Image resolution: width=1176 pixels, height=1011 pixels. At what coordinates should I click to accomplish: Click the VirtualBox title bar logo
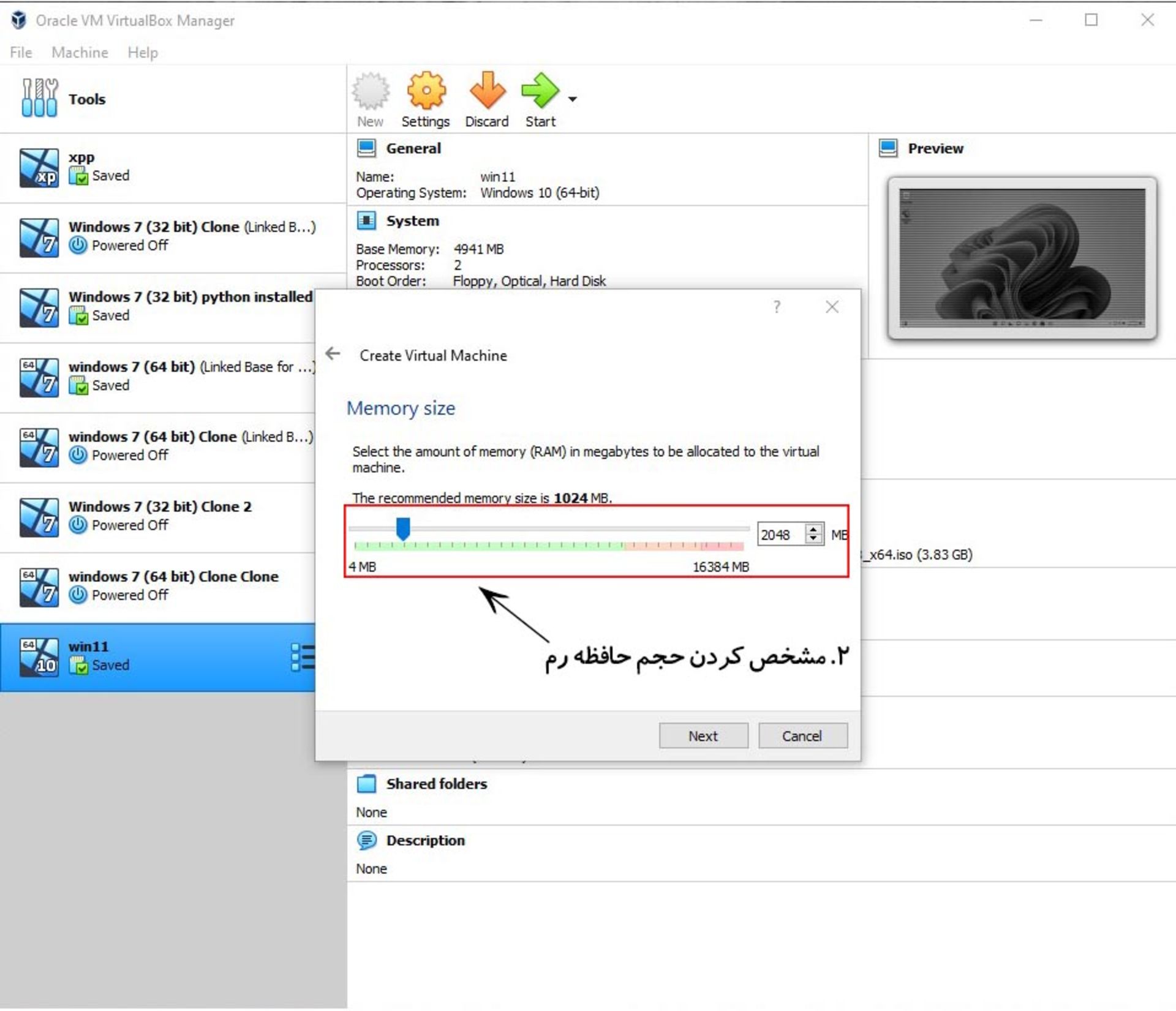(x=19, y=20)
